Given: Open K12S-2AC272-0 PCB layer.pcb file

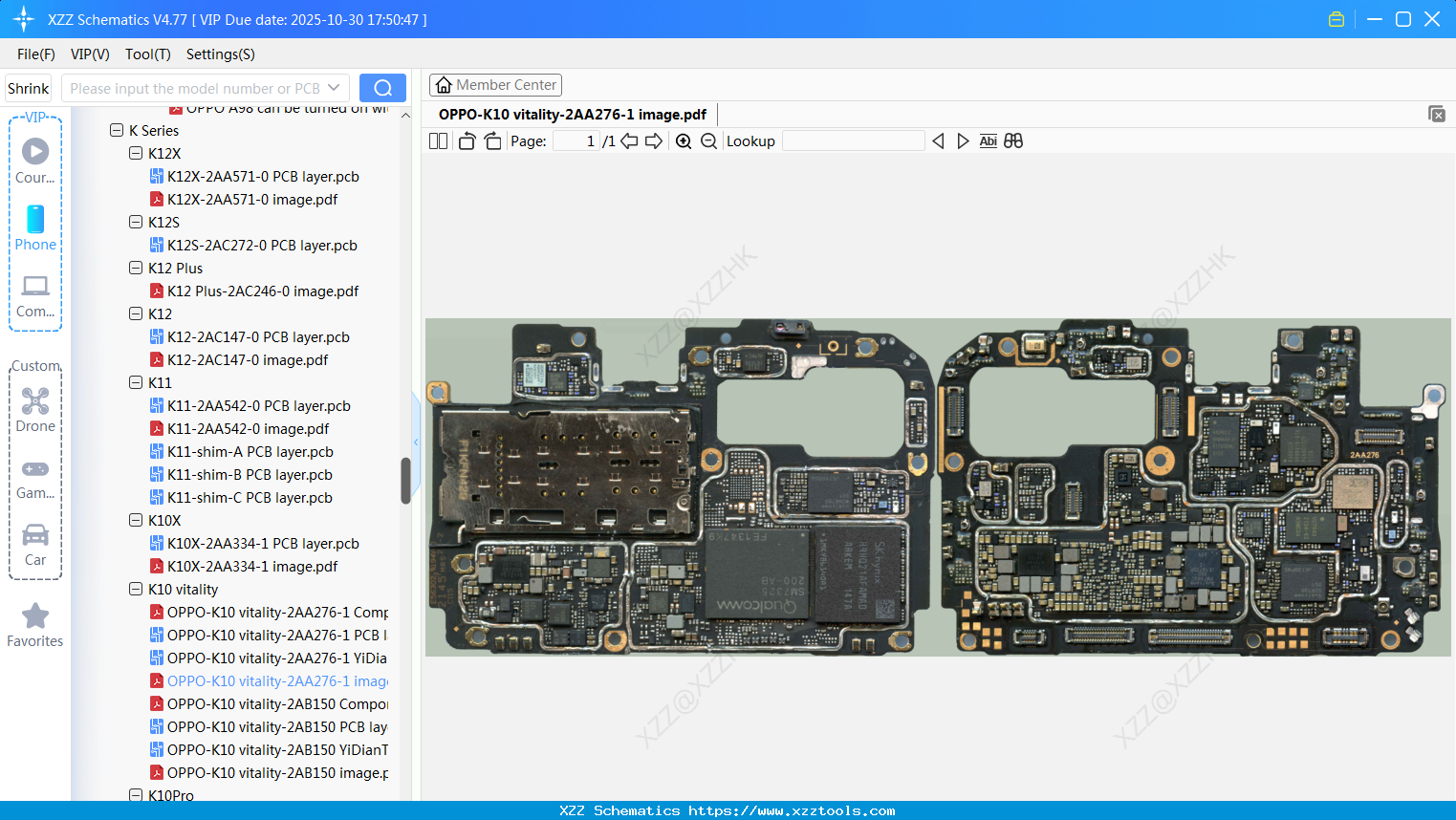Looking at the screenshot, I should [x=262, y=246].
